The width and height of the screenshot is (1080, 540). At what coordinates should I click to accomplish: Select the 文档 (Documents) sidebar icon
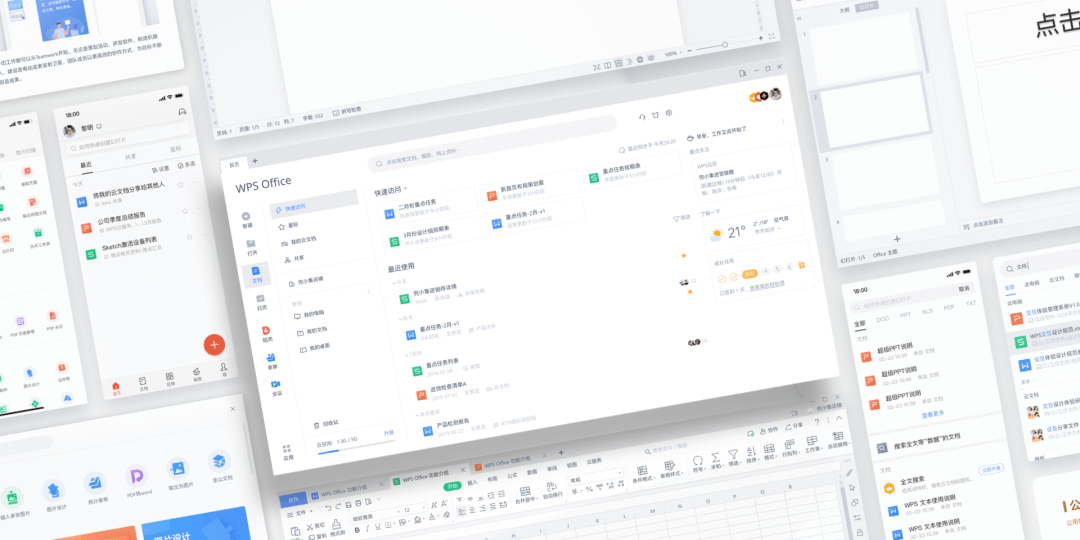(256, 271)
